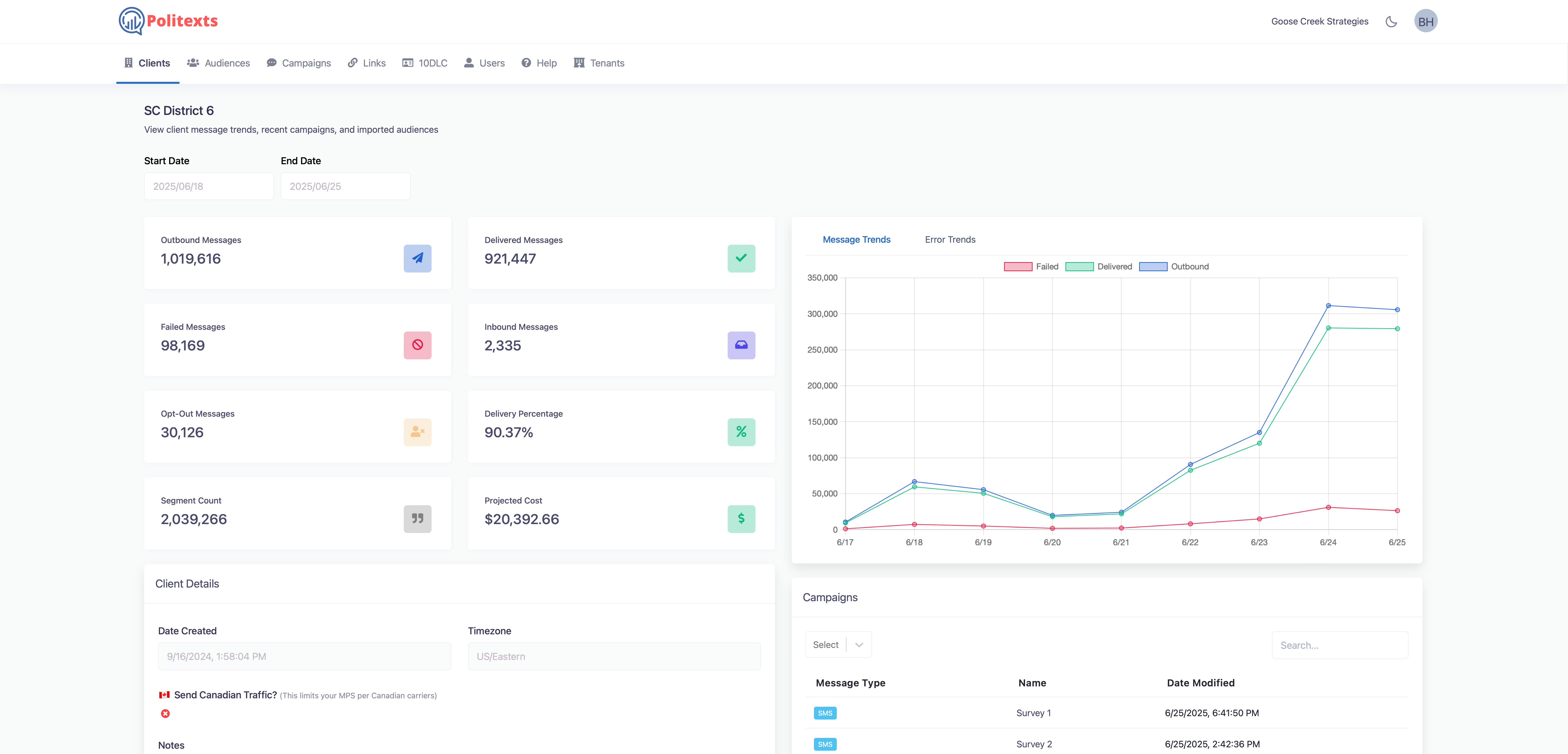Click the Date Modified column header

point(1200,683)
